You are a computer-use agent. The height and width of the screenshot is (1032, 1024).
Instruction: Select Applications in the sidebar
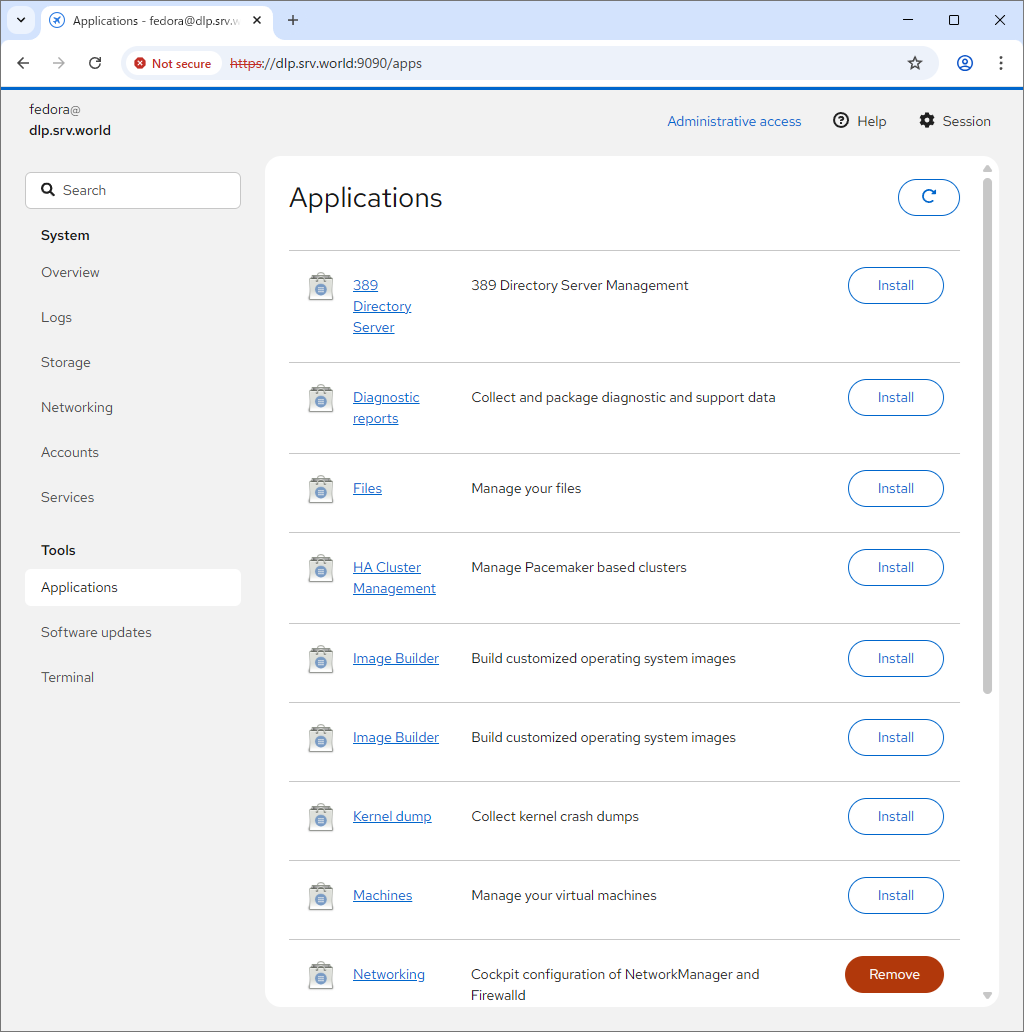coord(133,587)
